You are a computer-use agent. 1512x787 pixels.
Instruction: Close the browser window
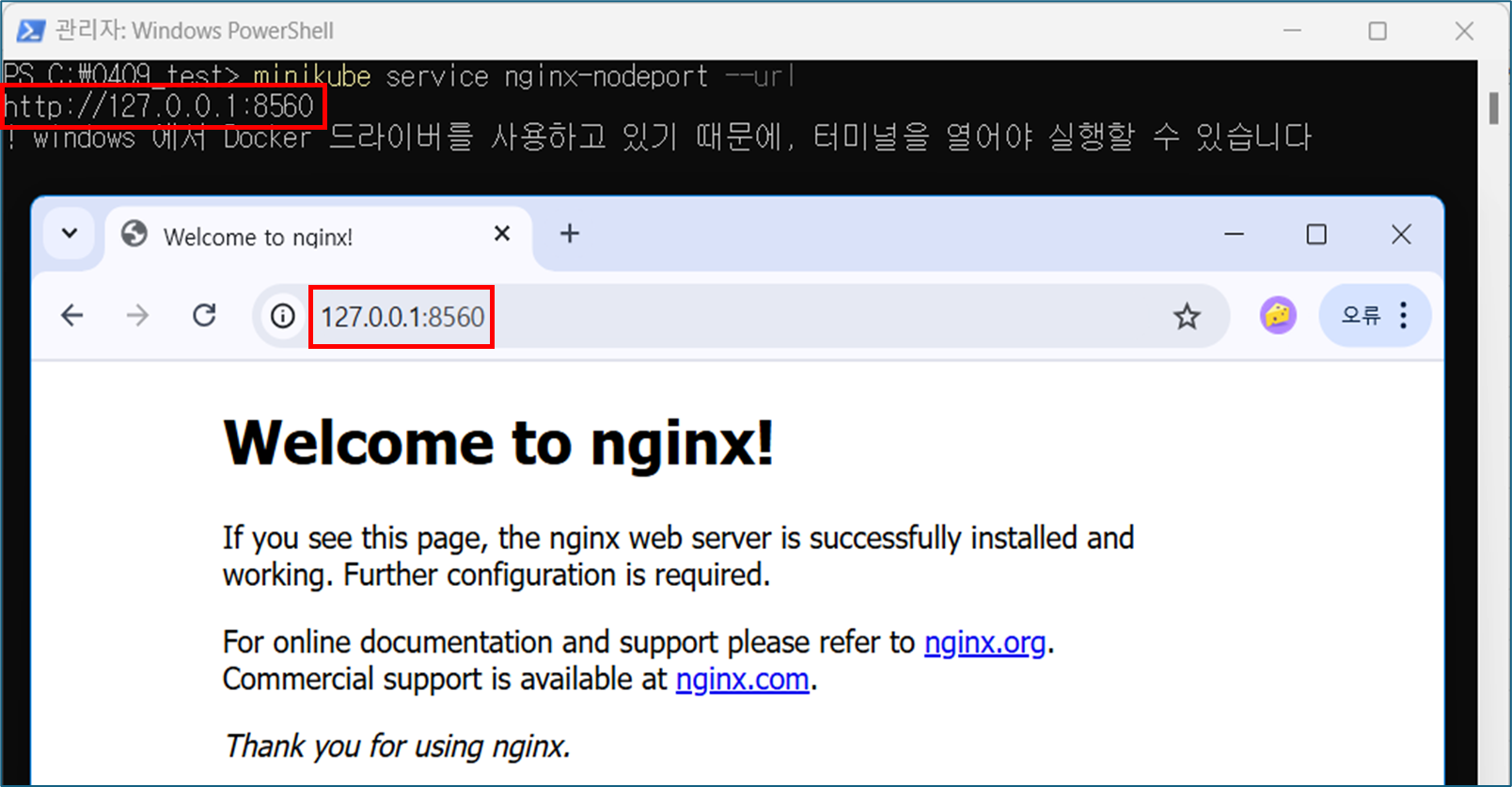(x=1401, y=234)
